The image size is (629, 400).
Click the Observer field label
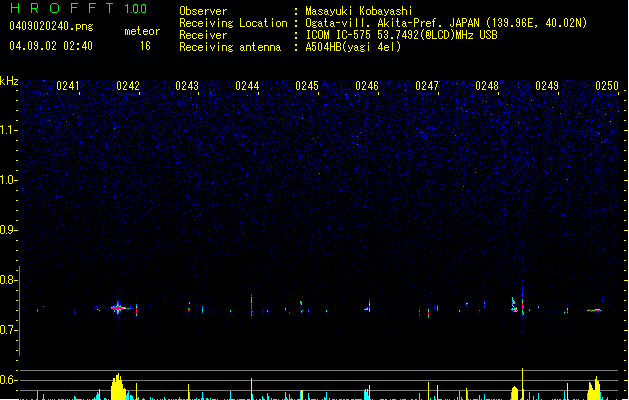pos(203,11)
